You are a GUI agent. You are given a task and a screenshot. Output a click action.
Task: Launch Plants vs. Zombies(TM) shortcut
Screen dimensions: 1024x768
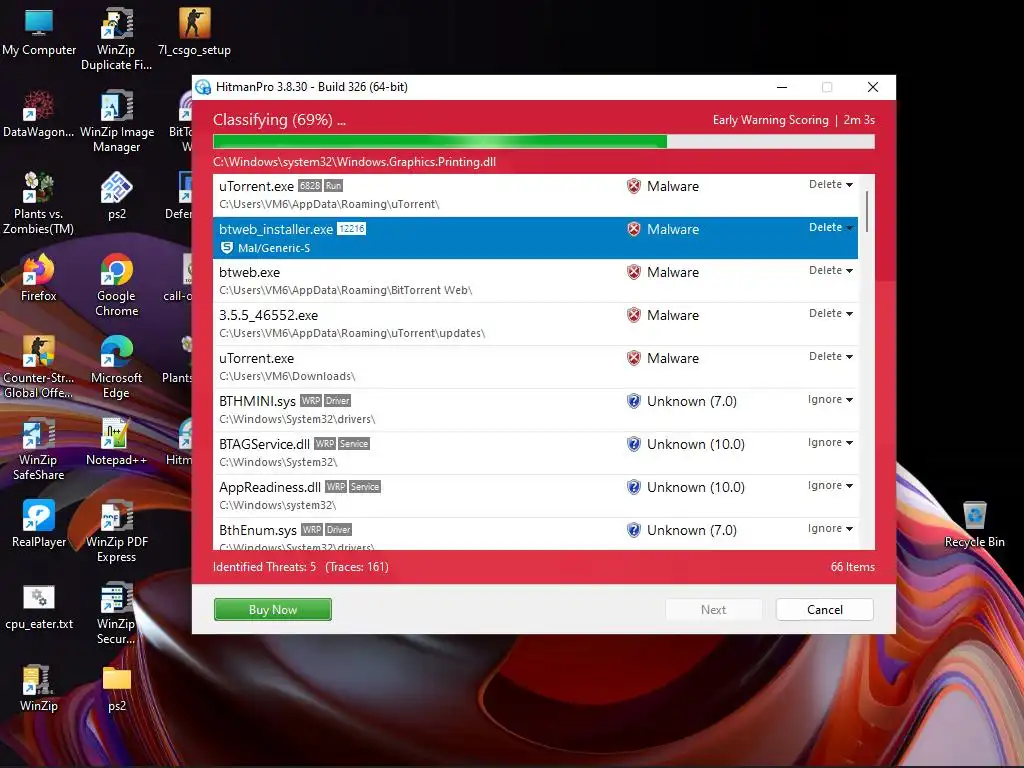point(39,203)
